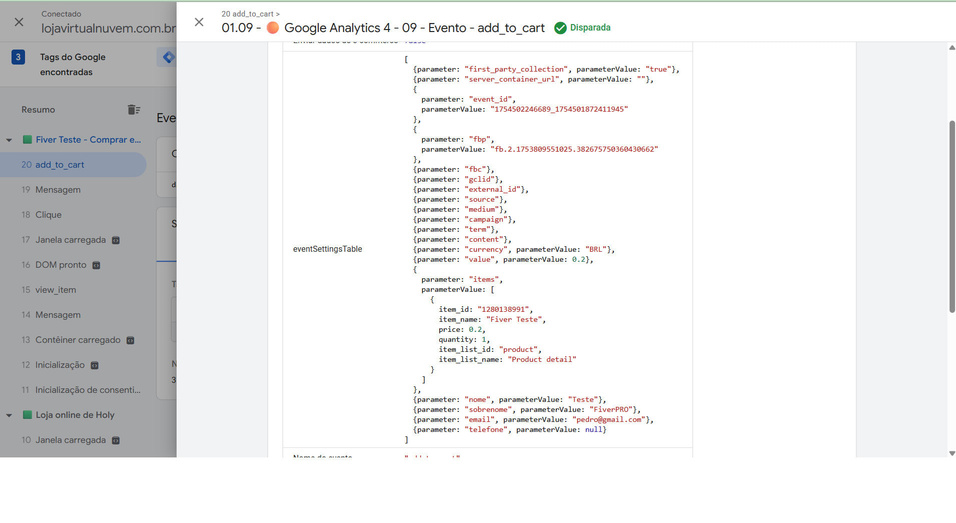Image resolution: width=956 pixels, height=523 pixels.
Task: Click the green page icon for Loja online de Holy
Action: pos(27,415)
